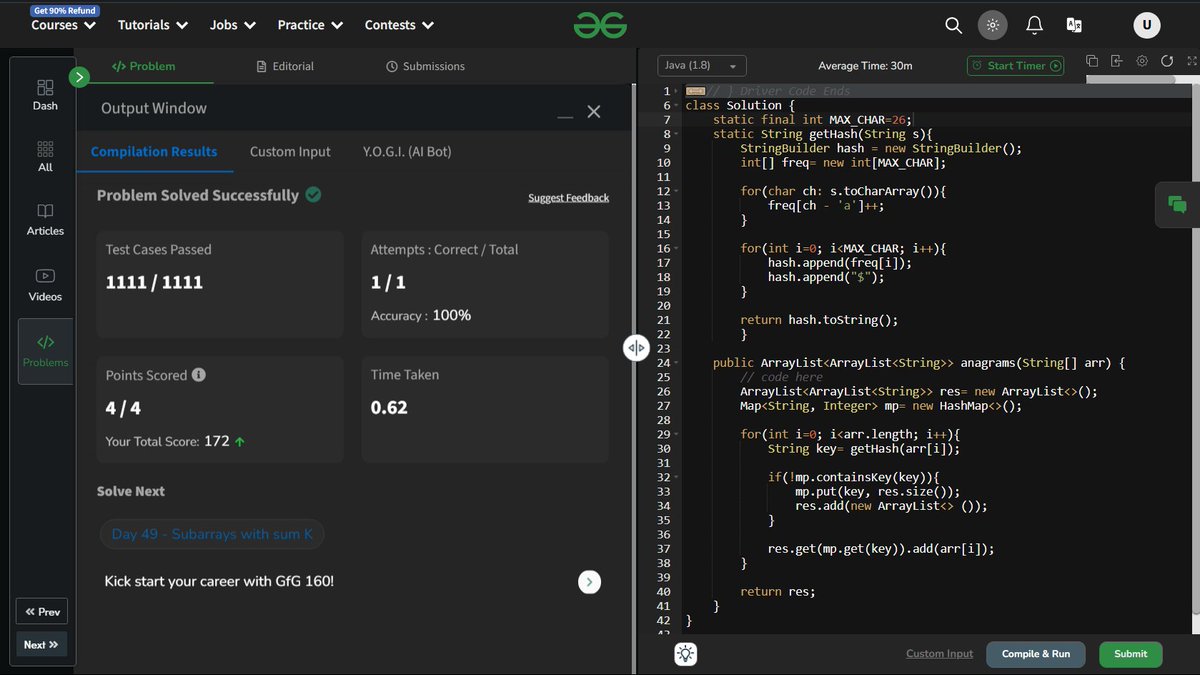1200x675 pixels.
Task: Click the editor settings gear icon
Action: (x=1142, y=61)
